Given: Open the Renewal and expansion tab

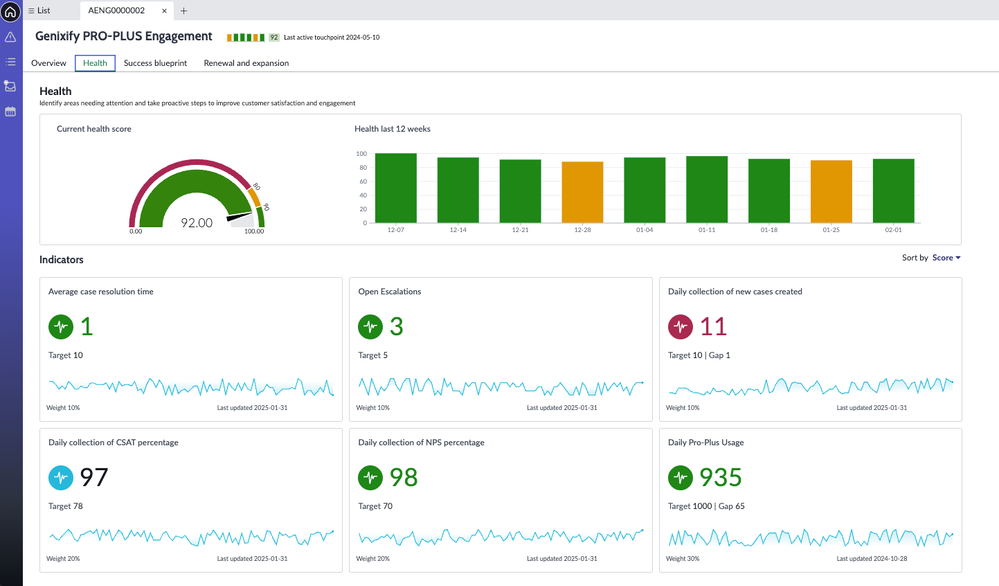Looking at the screenshot, I should [x=246, y=62].
